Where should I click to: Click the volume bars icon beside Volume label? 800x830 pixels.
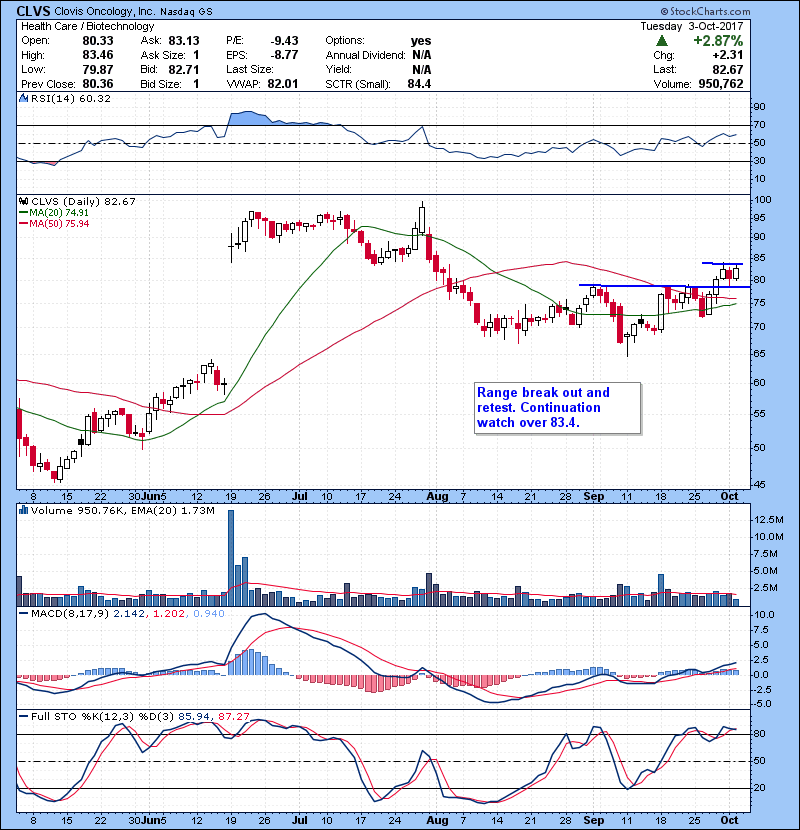tap(23, 510)
